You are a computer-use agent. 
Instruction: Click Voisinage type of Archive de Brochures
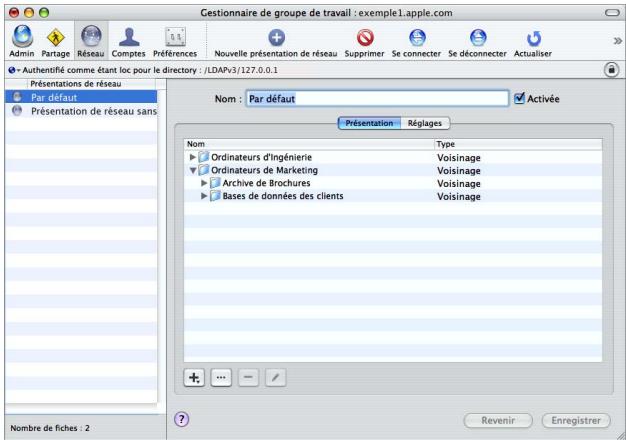(459, 184)
